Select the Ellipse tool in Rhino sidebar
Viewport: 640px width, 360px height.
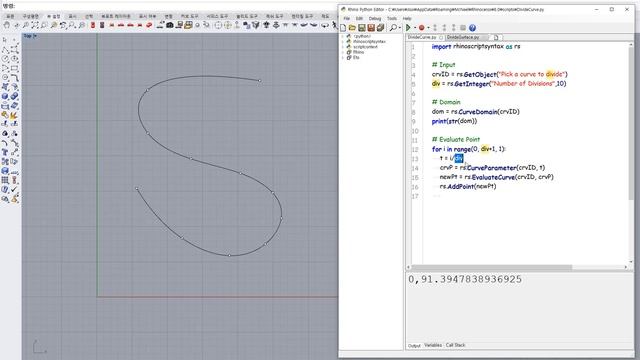coord(15,59)
